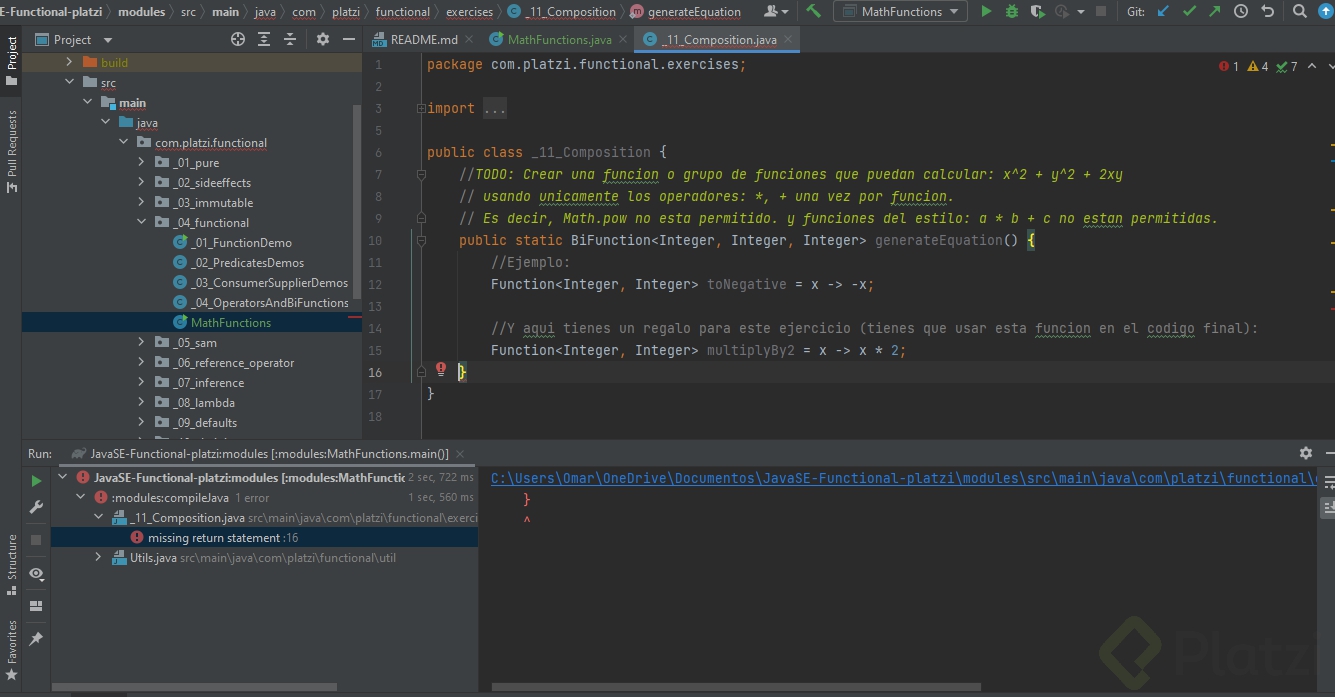Viewport: 1335px width, 697px height.
Task: Click the Git update project arrow
Action: coord(1163,12)
